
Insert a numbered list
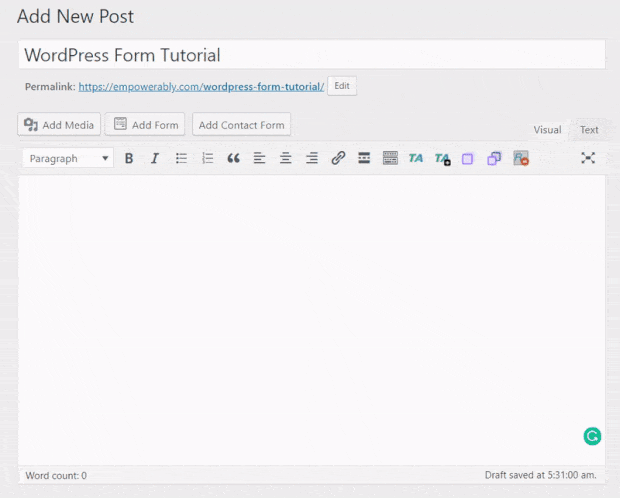207,159
